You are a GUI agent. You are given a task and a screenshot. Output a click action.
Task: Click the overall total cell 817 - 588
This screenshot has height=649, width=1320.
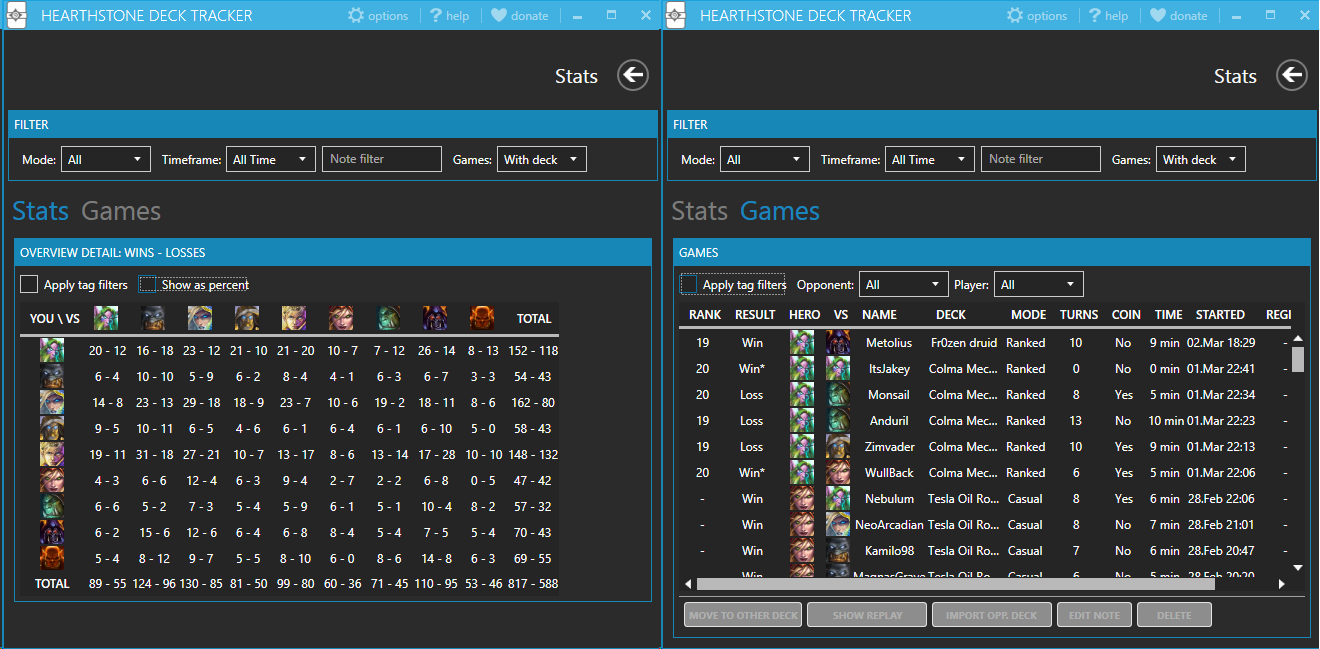533,584
